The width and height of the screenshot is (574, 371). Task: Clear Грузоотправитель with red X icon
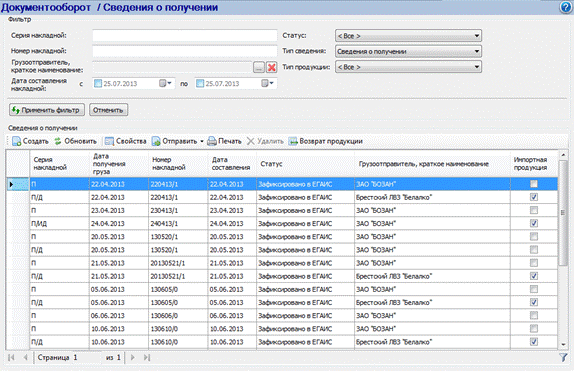(x=271, y=67)
